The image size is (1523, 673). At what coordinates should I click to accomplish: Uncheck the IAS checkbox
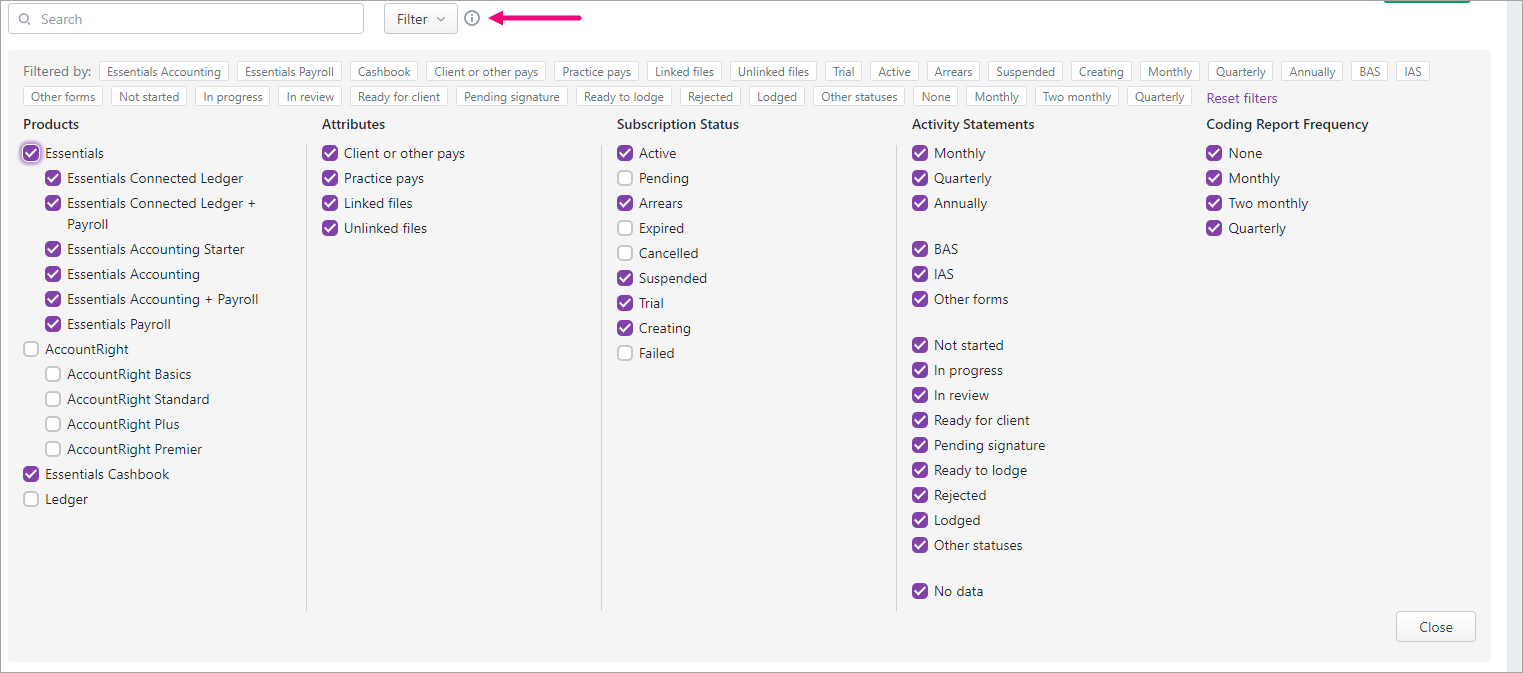pos(920,274)
